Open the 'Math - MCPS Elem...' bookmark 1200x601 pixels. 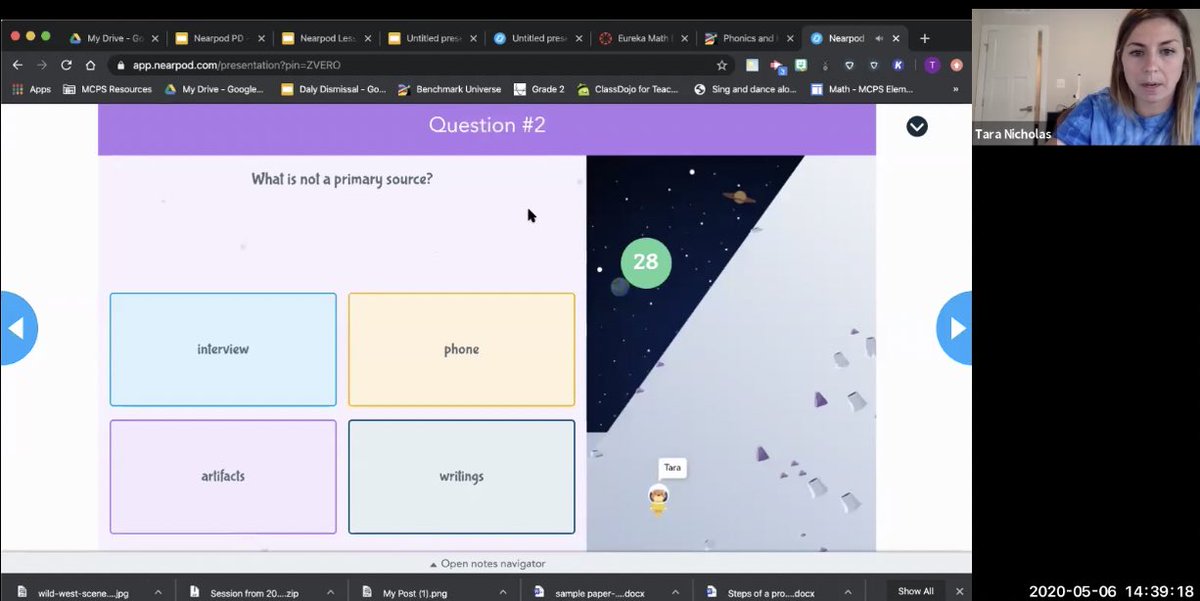pyautogui.click(x=862, y=89)
